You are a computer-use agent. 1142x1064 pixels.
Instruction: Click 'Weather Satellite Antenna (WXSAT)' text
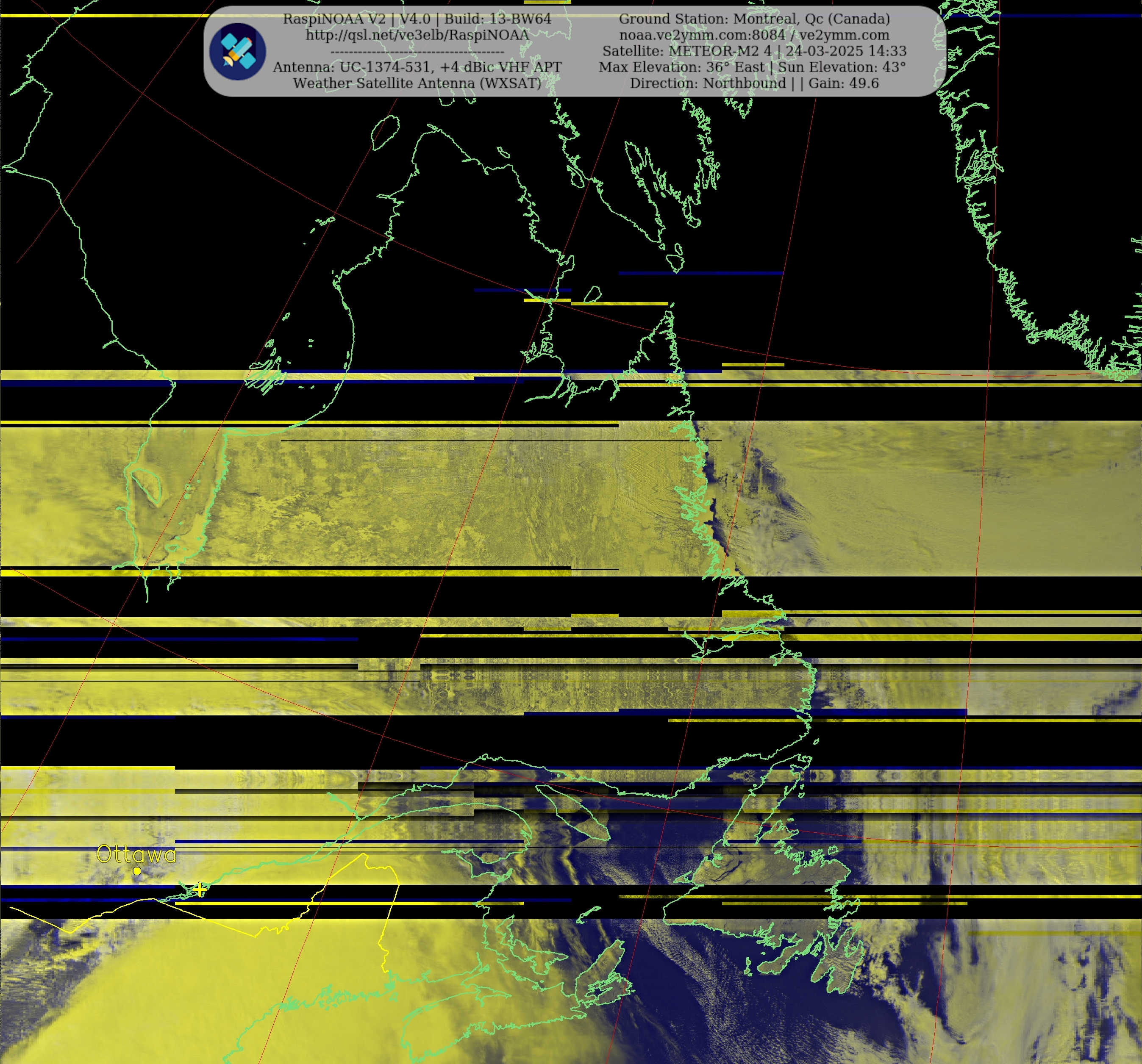[x=417, y=83]
